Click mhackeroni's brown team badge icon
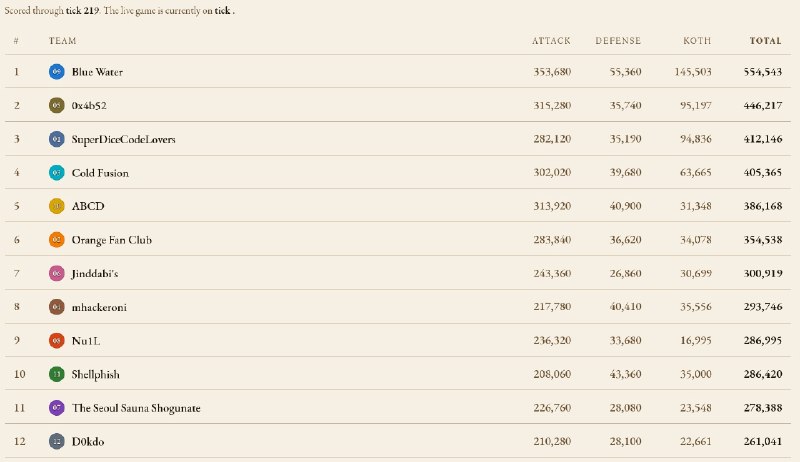This screenshot has height=462, width=800. point(57,306)
